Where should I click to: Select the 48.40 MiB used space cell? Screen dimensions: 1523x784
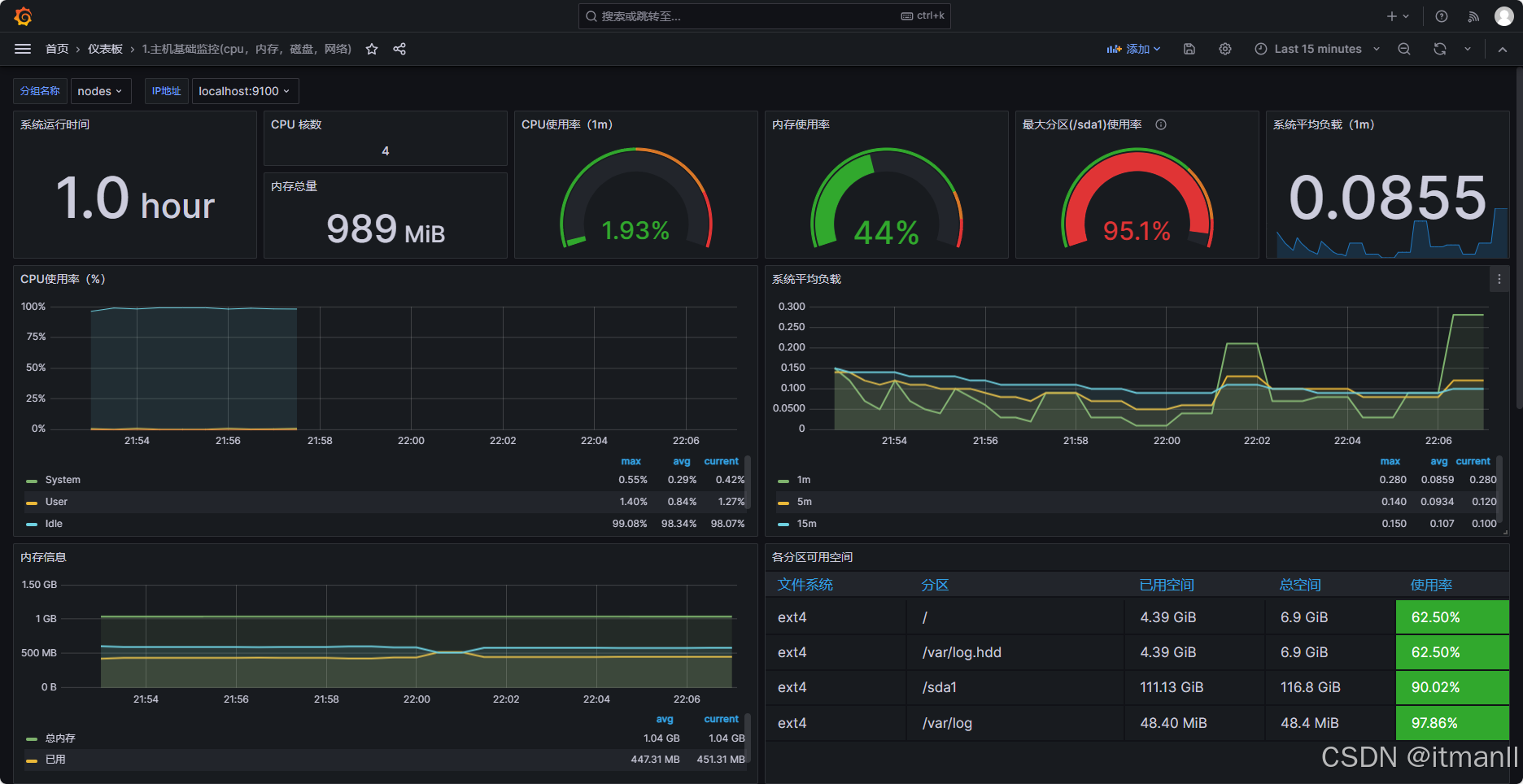tap(1194, 723)
